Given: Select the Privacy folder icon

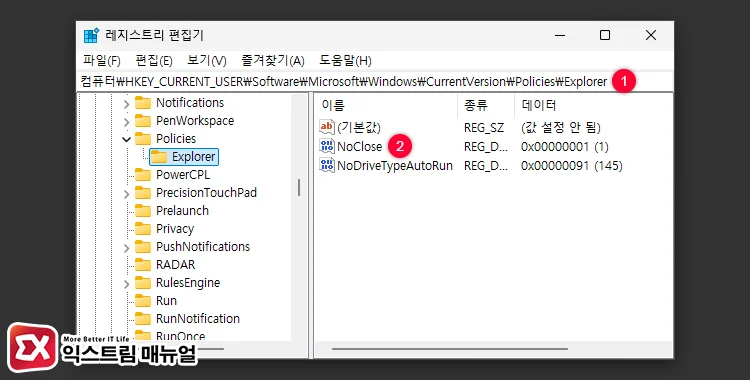Looking at the screenshot, I should click(x=143, y=229).
